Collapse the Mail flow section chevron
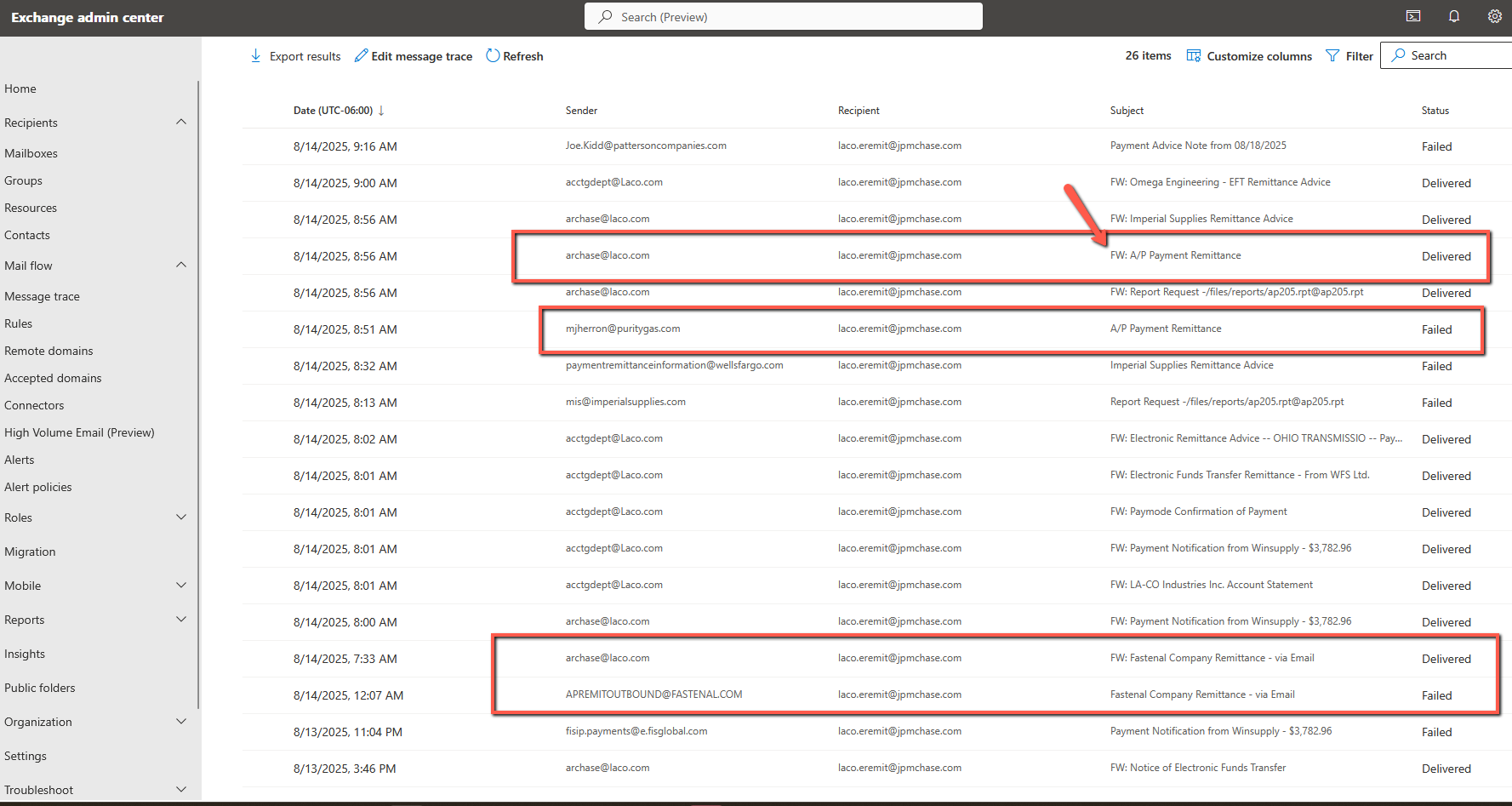Screen dimensions: 1512x806 point(181,265)
